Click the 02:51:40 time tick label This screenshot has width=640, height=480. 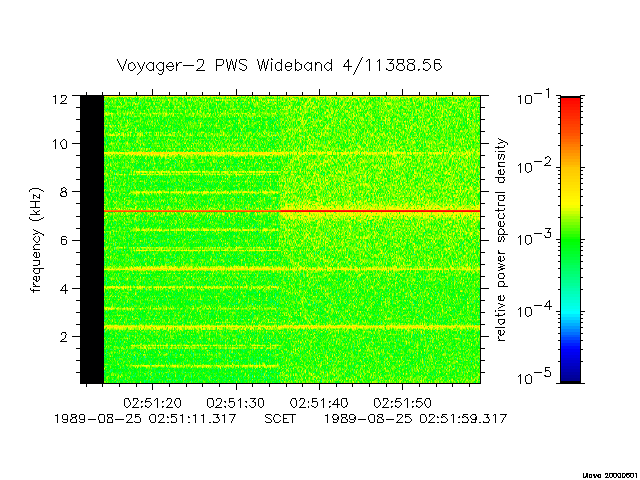click(319, 403)
